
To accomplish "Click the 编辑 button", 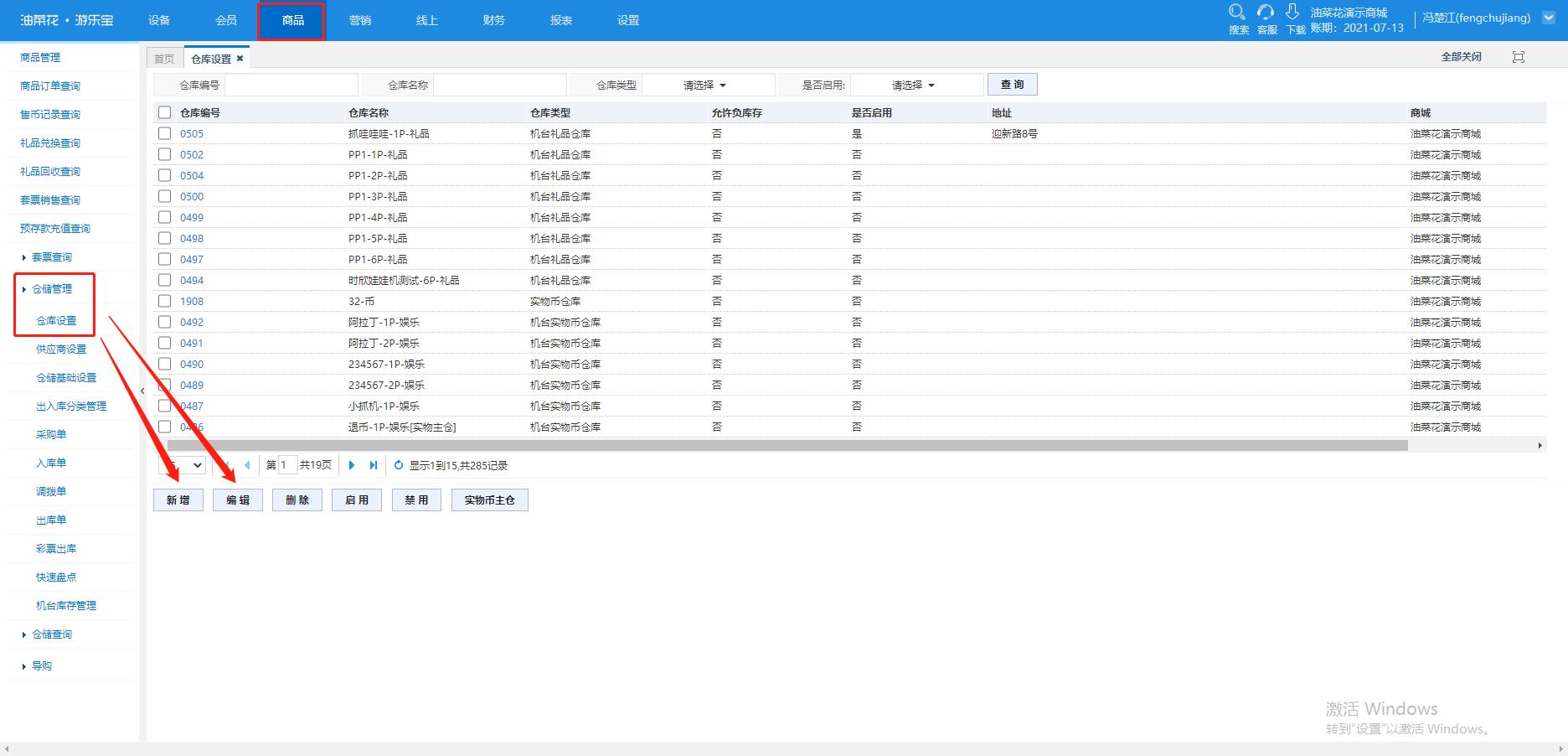I will click(x=238, y=500).
